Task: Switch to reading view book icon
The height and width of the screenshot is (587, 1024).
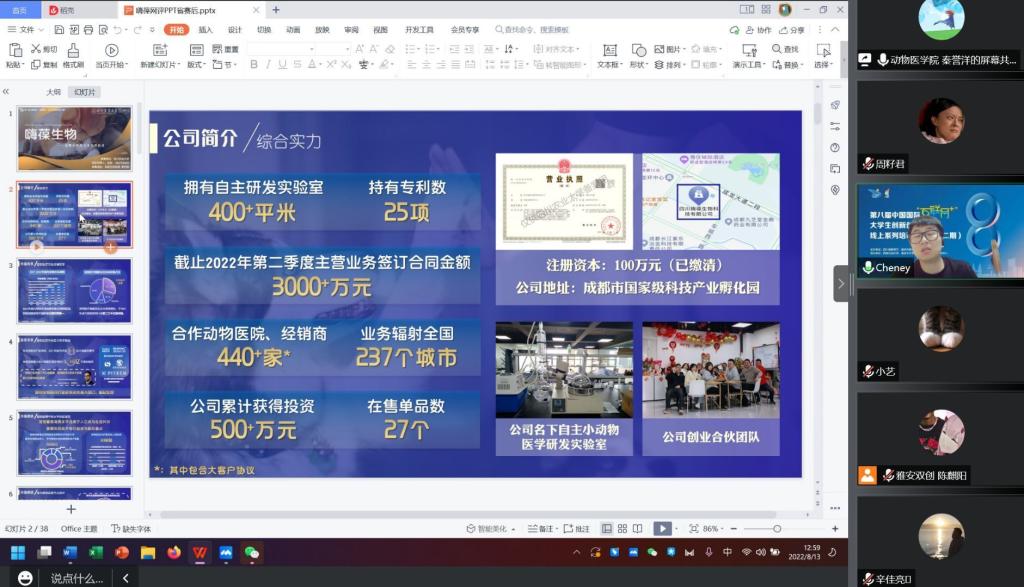Action: (x=638, y=528)
